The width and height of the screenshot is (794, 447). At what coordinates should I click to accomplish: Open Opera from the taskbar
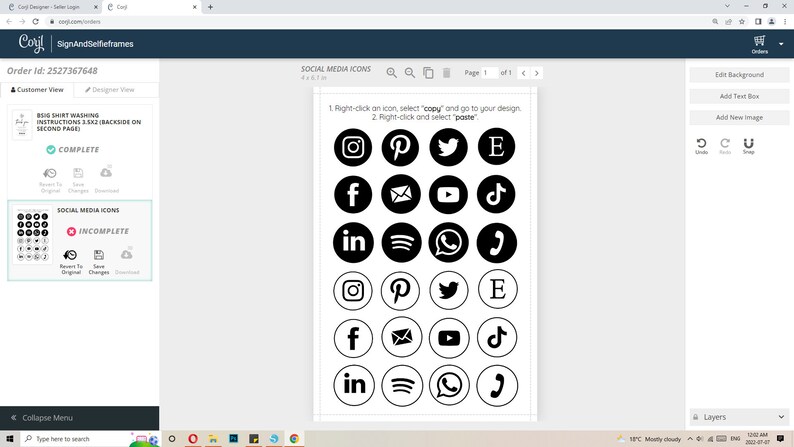click(193, 438)
